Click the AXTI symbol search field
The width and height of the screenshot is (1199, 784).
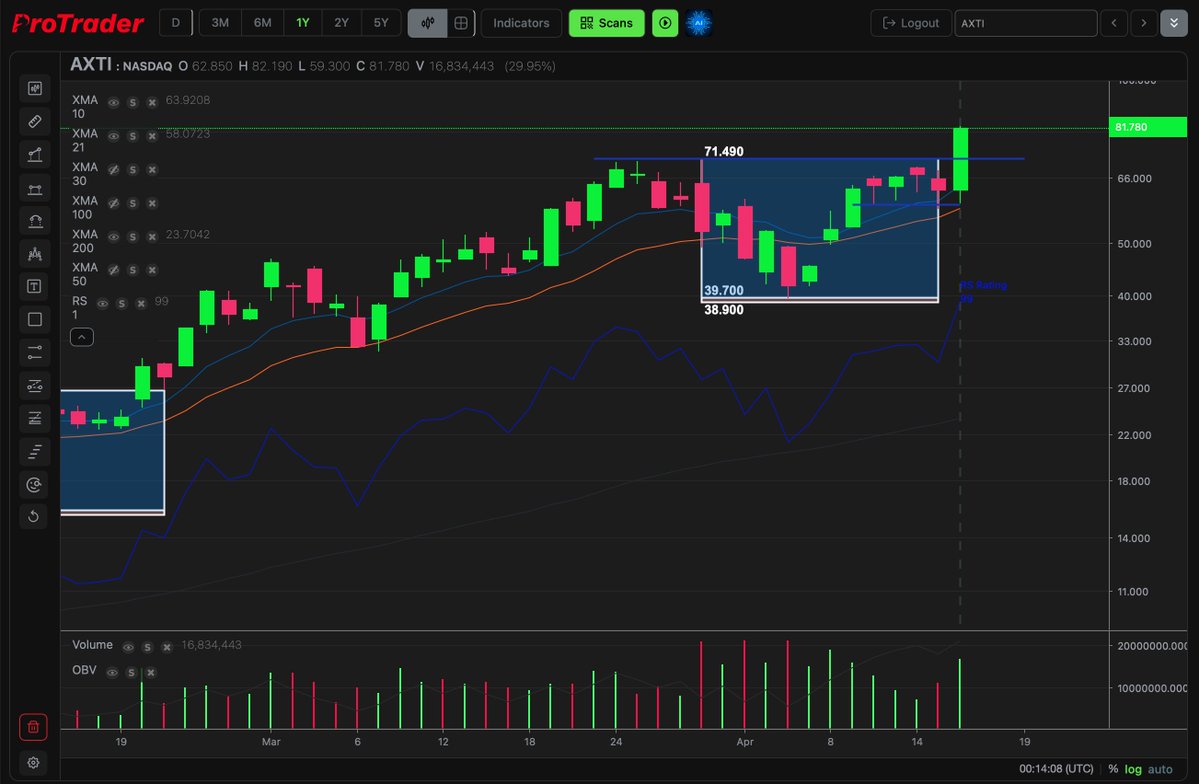tap(1026, 22)
